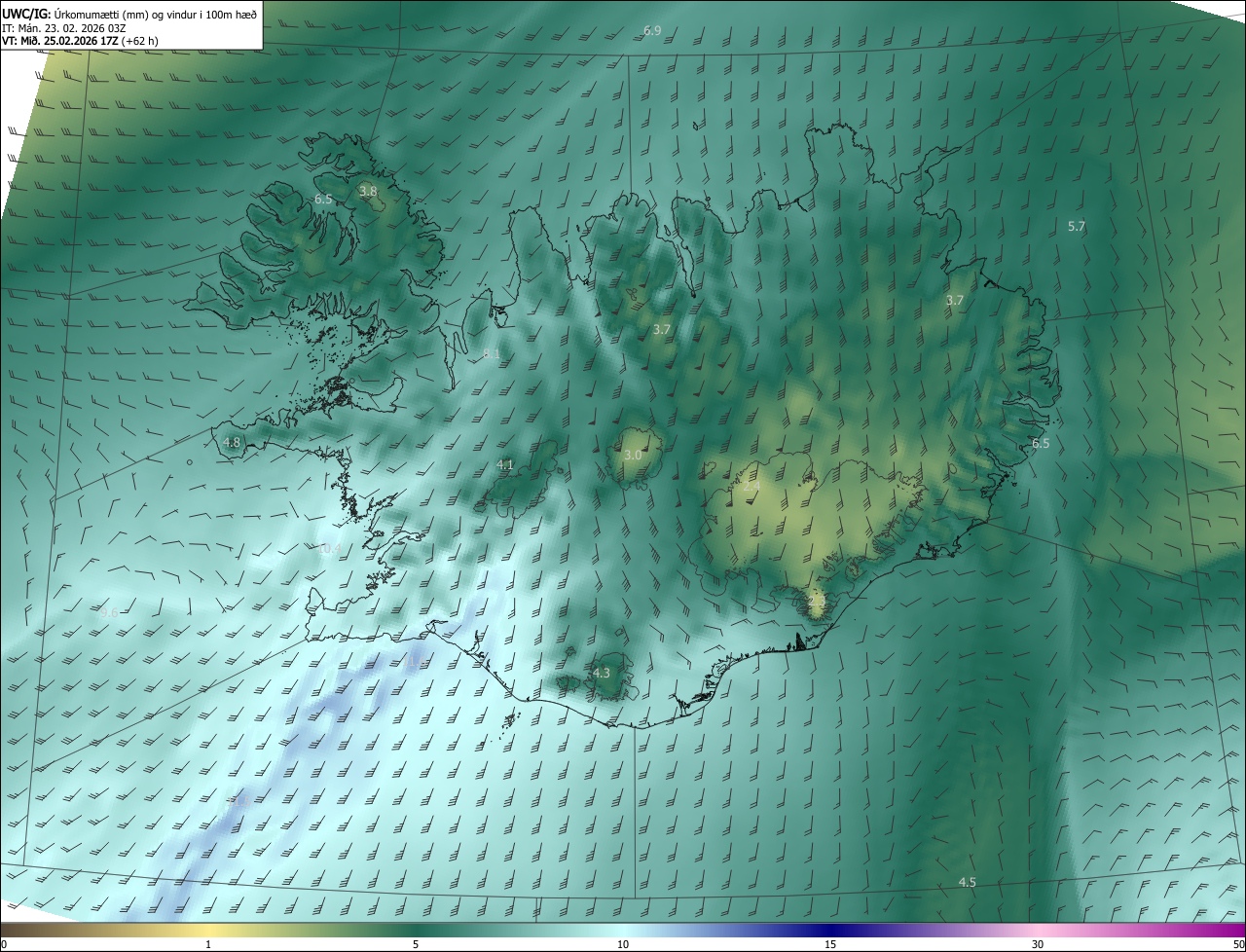
Task: Click the 4.1 value on the map
Action: pyautogui.click(x=505, y=465)
